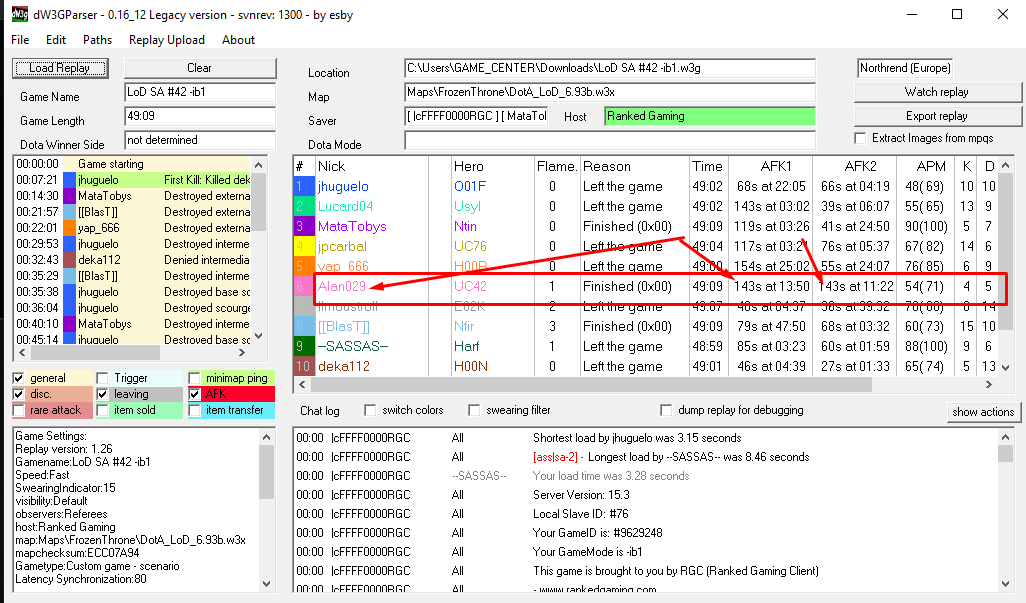Select 00:07:21 First Kill event row
This screenshot has height=603, width=1026.
point(133,180)
